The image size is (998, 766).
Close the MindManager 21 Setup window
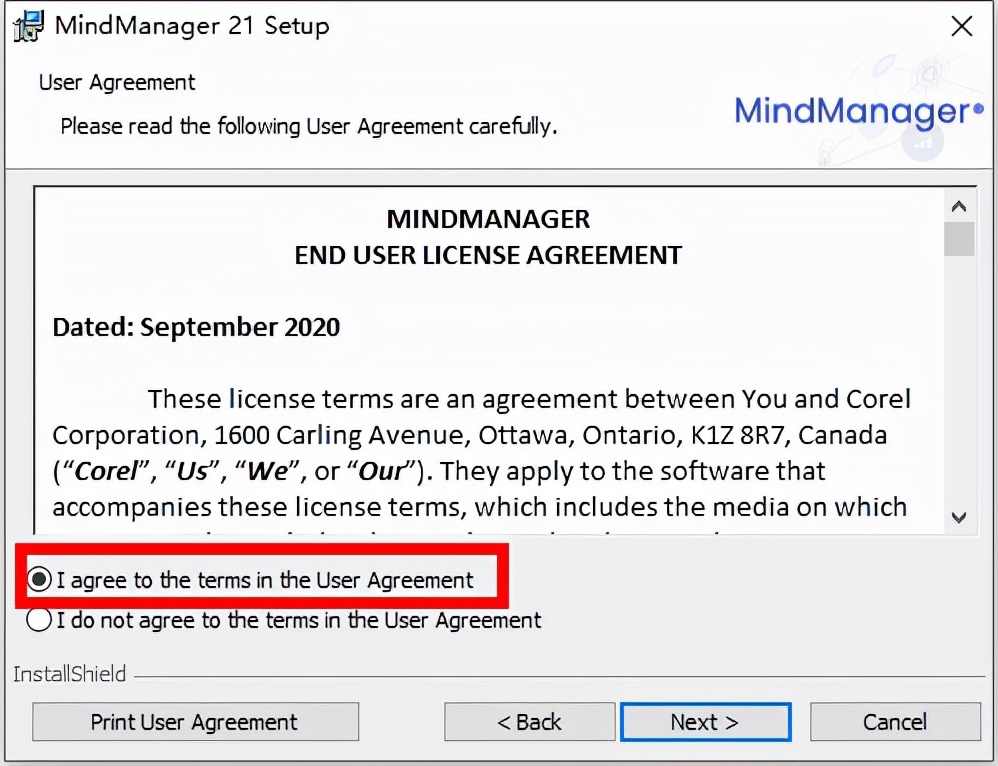pos(961,27)
